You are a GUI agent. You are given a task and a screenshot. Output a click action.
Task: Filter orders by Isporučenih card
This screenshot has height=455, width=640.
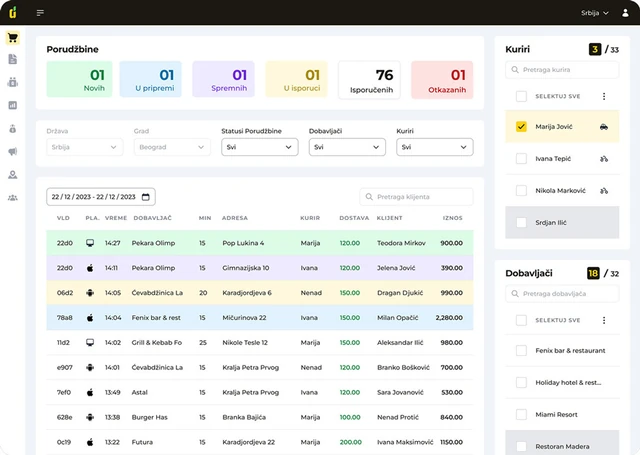[x=369, y=80]
